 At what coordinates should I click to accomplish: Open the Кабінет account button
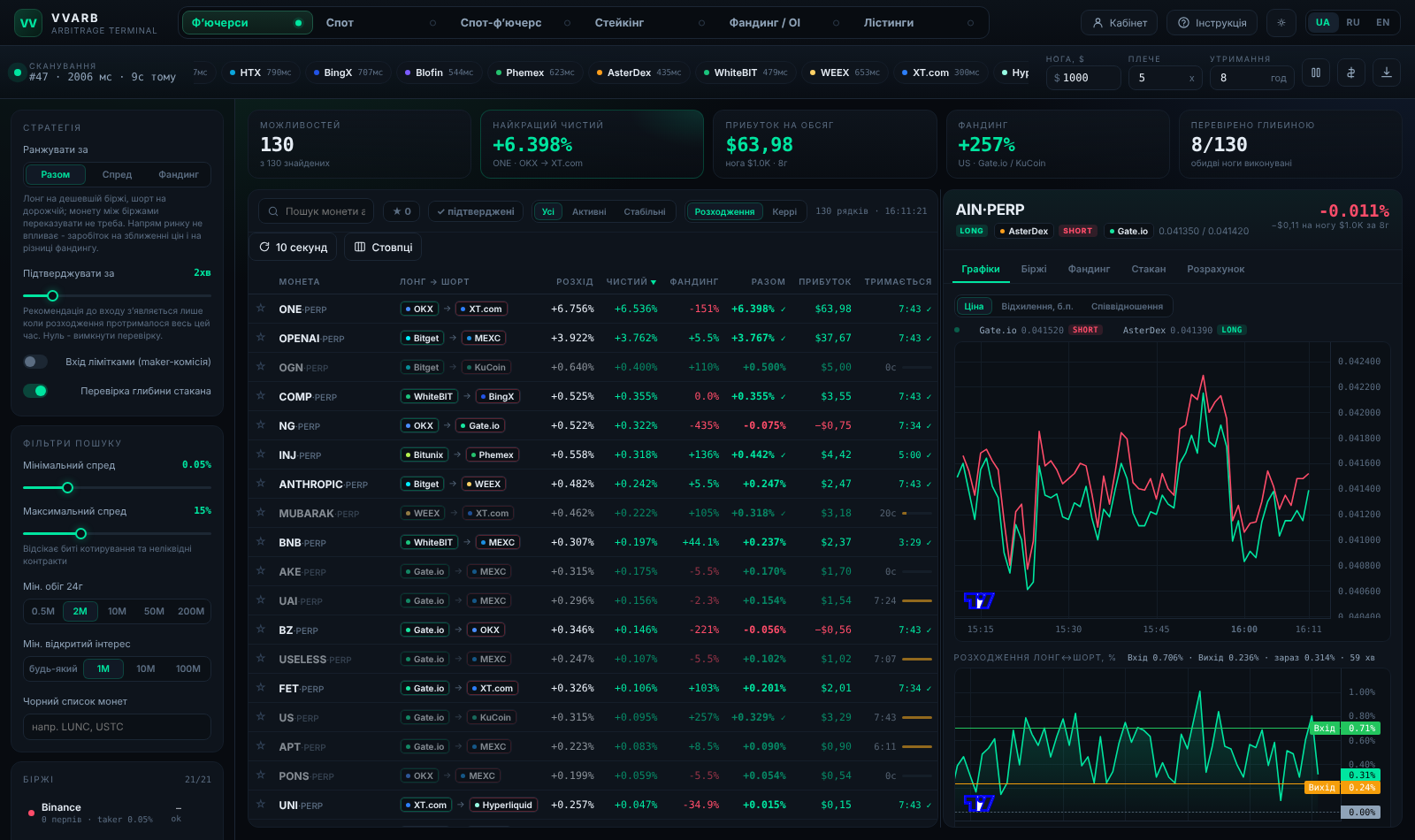pyautogui.click(x=1120, y=23)
